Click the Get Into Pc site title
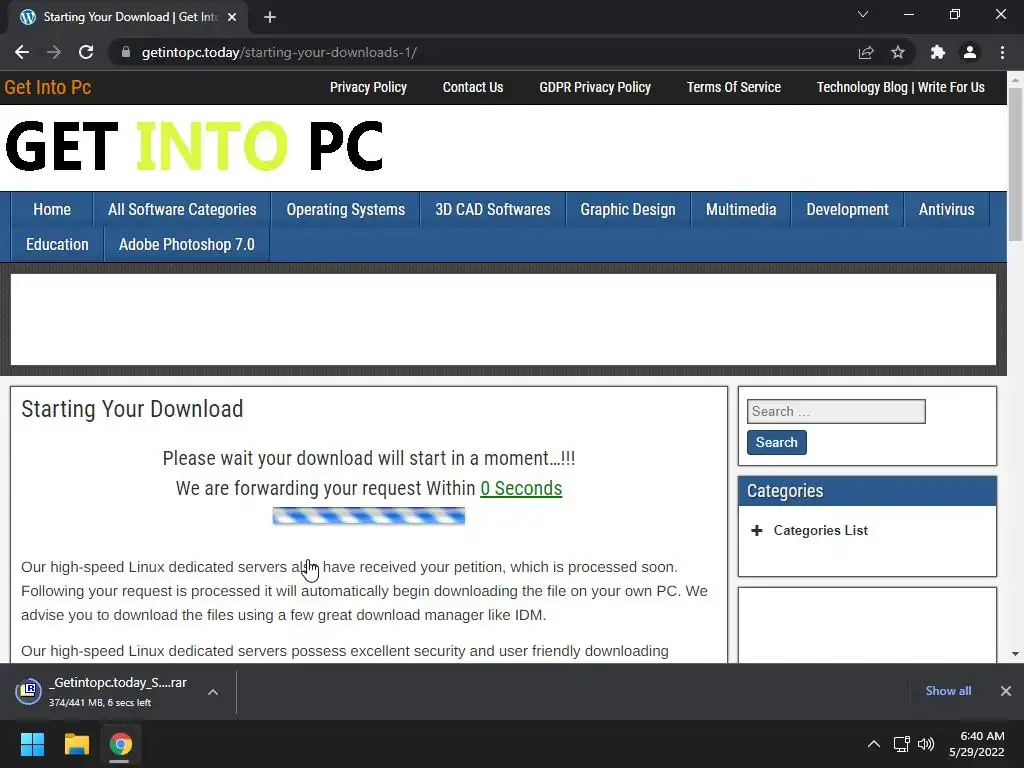The height and width of the screenshot is (768, 1024). 48,87
